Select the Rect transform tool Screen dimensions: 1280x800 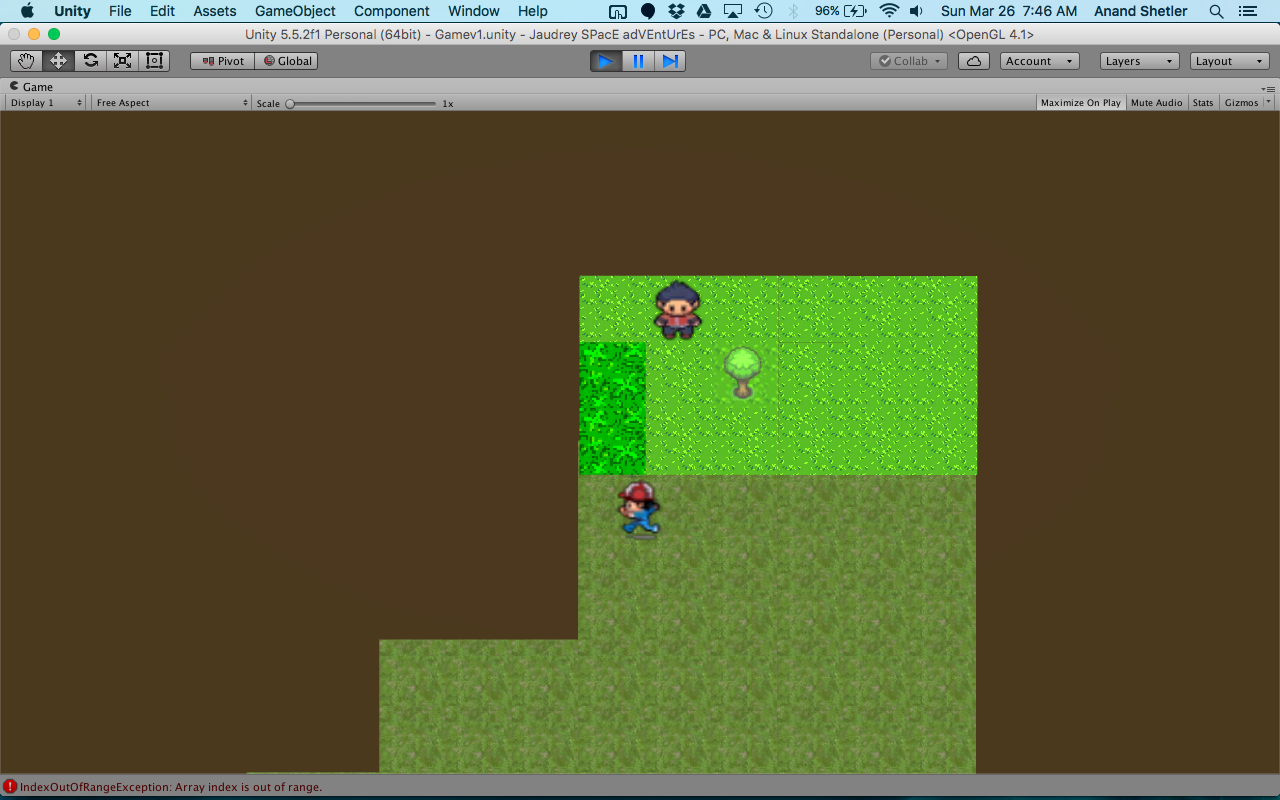(154, 61)
